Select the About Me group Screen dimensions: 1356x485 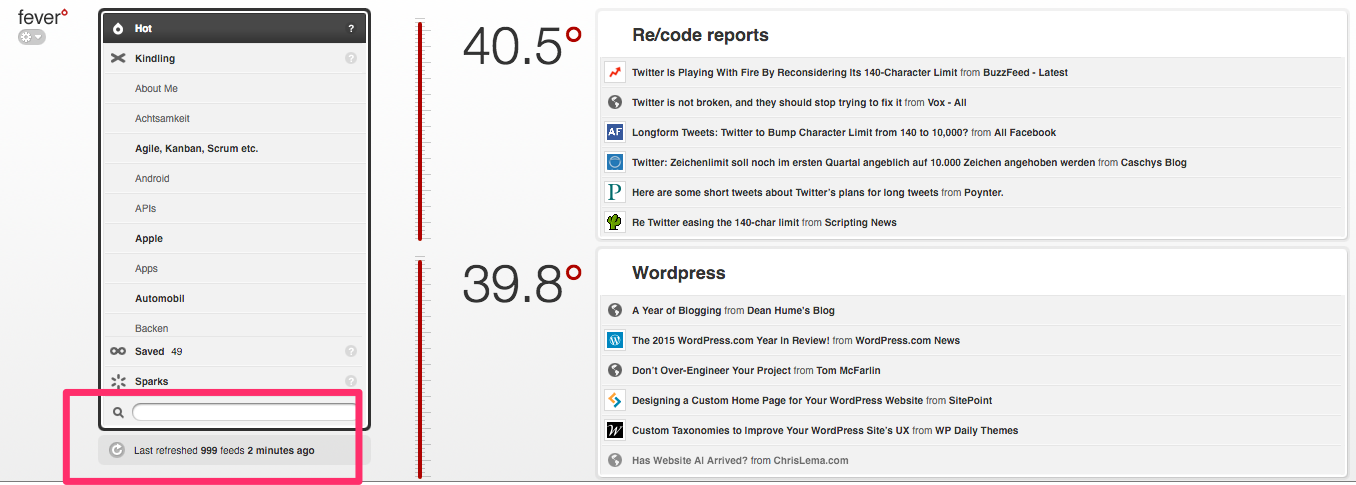click(x=234, y=88)
